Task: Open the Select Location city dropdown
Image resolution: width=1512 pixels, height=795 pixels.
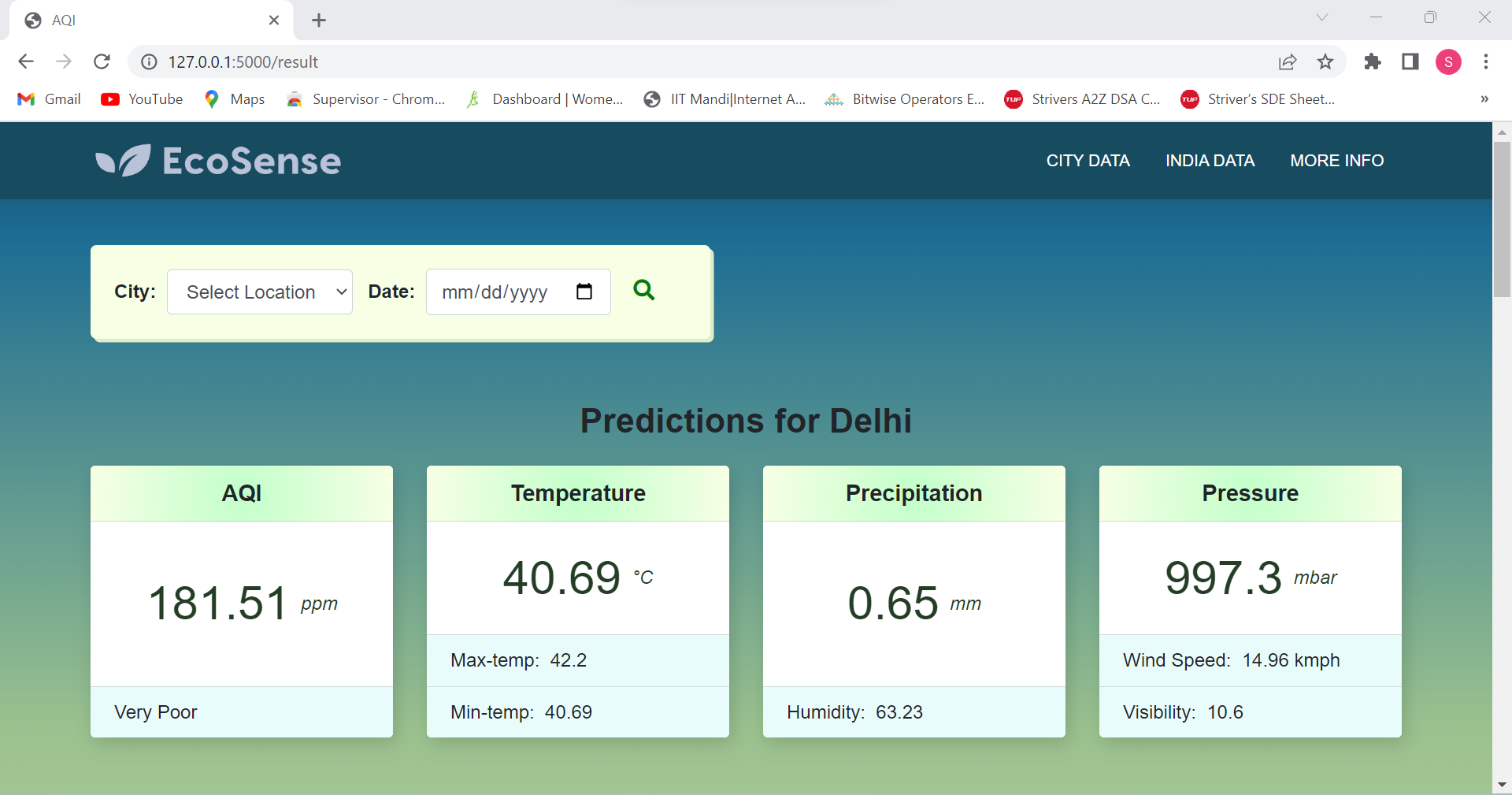Action: 259,292
